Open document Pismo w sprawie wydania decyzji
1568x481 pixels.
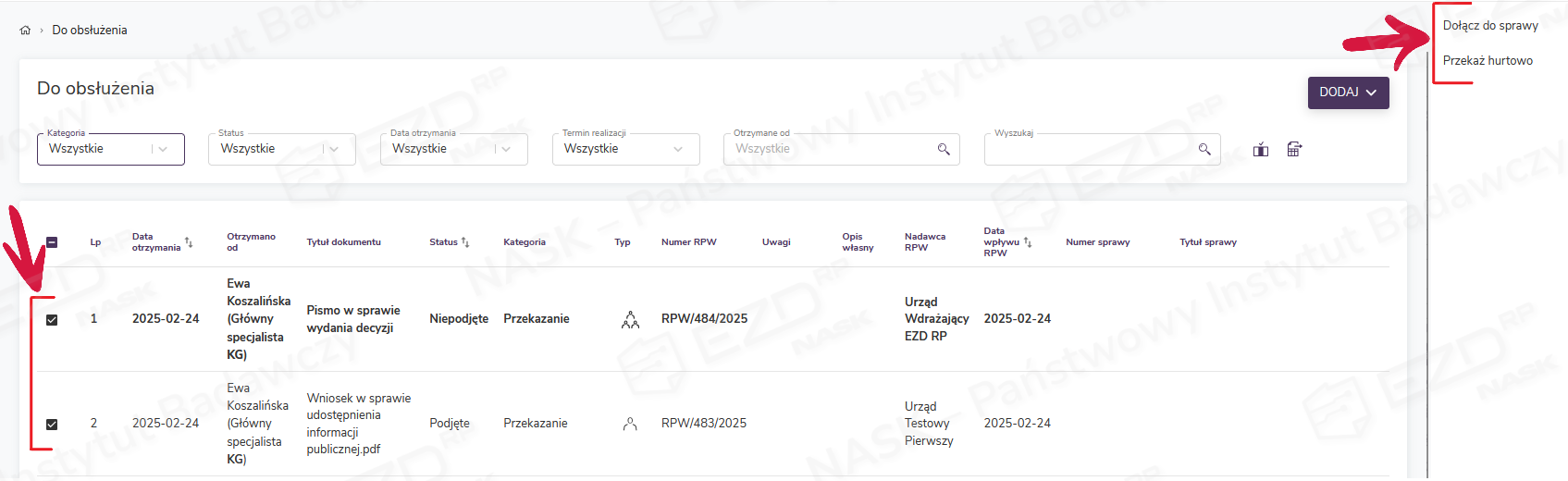coord(353,319)
